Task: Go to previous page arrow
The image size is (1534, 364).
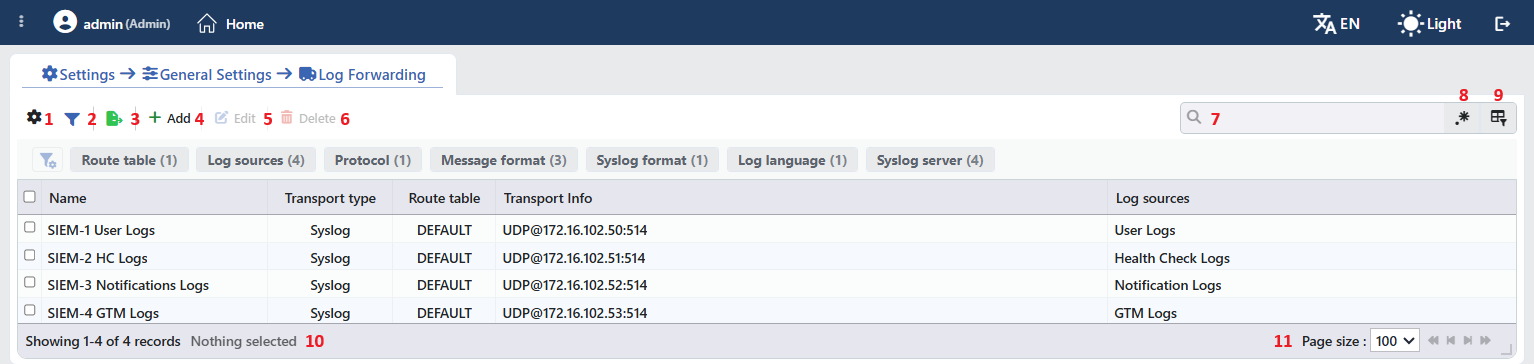Action: click(1451, 341)
